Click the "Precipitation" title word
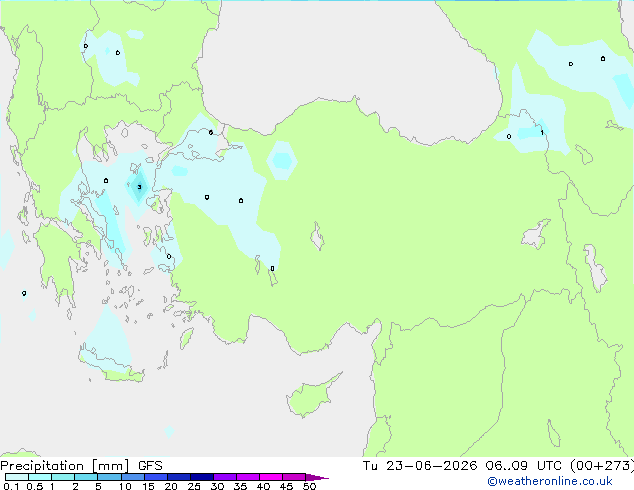 [x=42, y=466]
